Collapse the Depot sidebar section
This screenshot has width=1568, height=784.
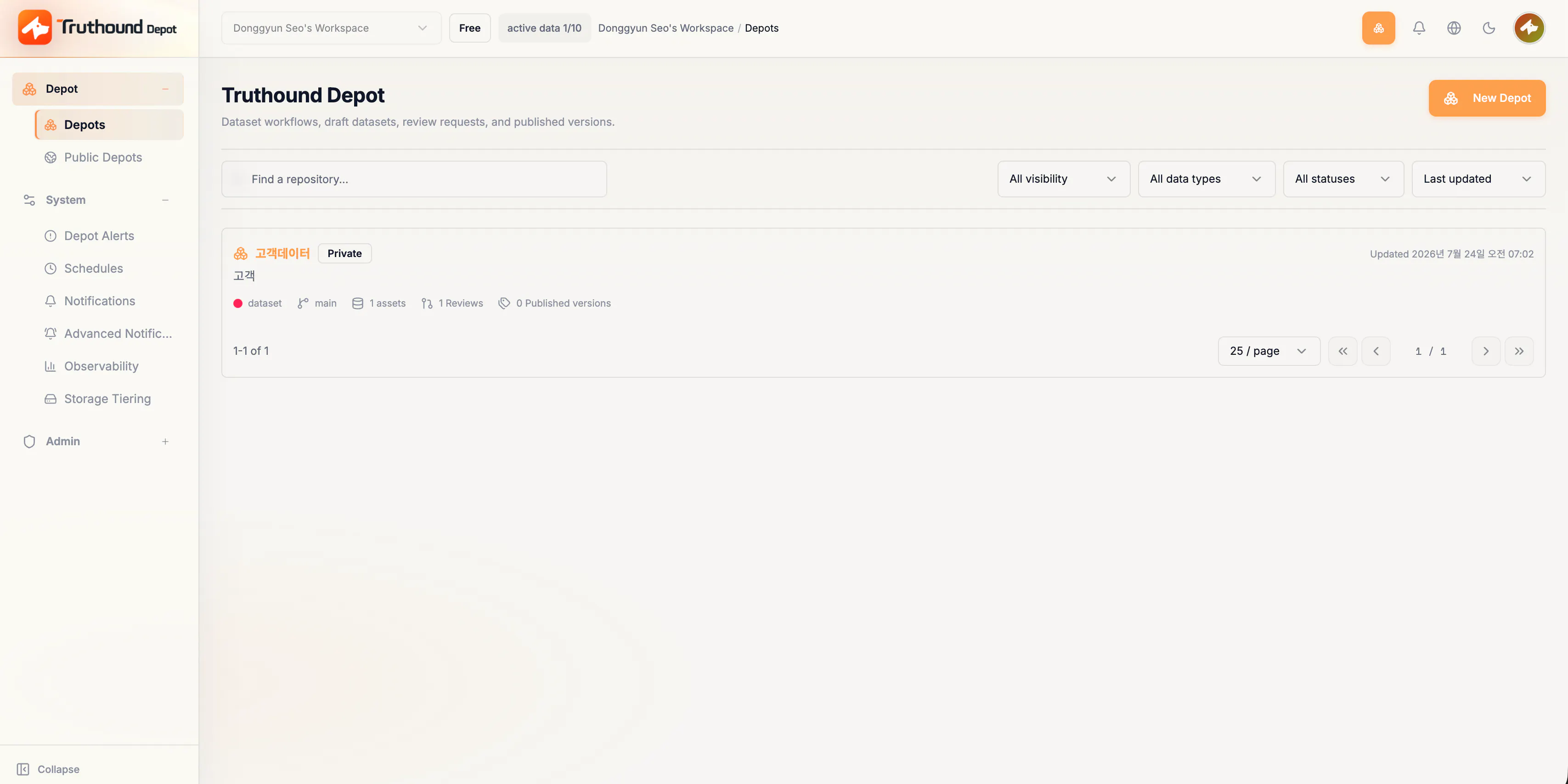[165, 89]
